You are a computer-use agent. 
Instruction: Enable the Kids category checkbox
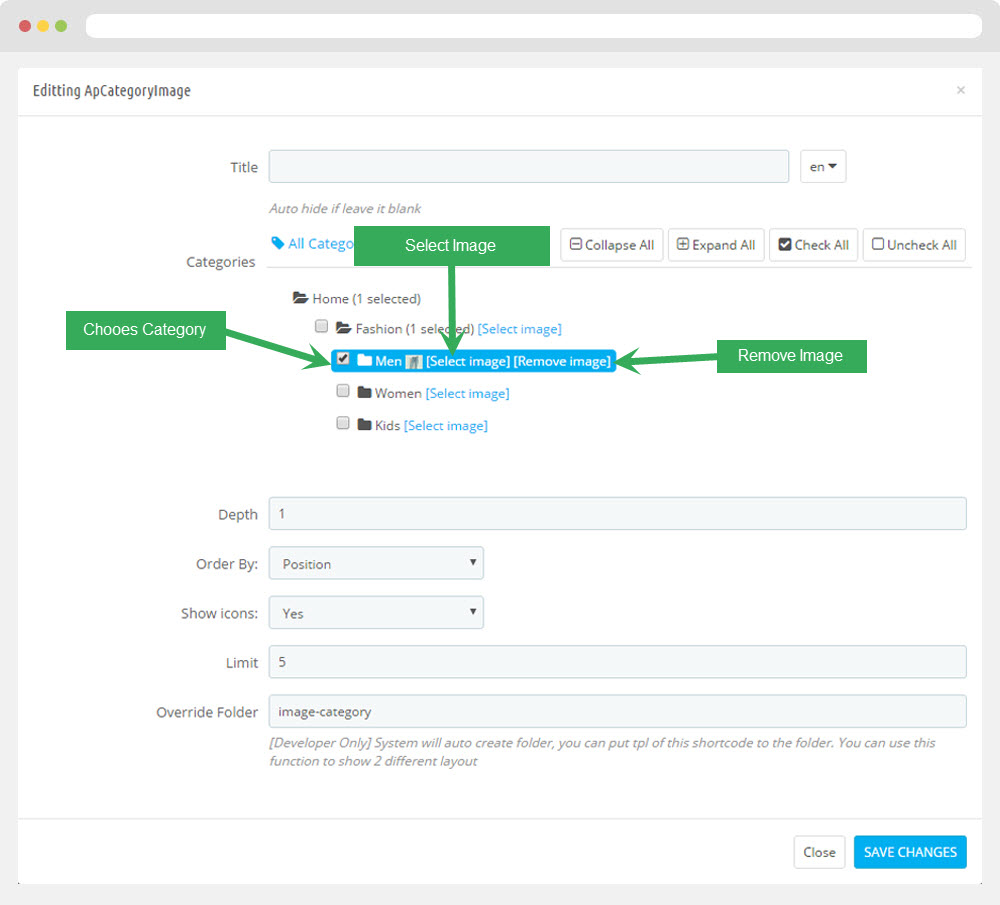tap(343, 423)
